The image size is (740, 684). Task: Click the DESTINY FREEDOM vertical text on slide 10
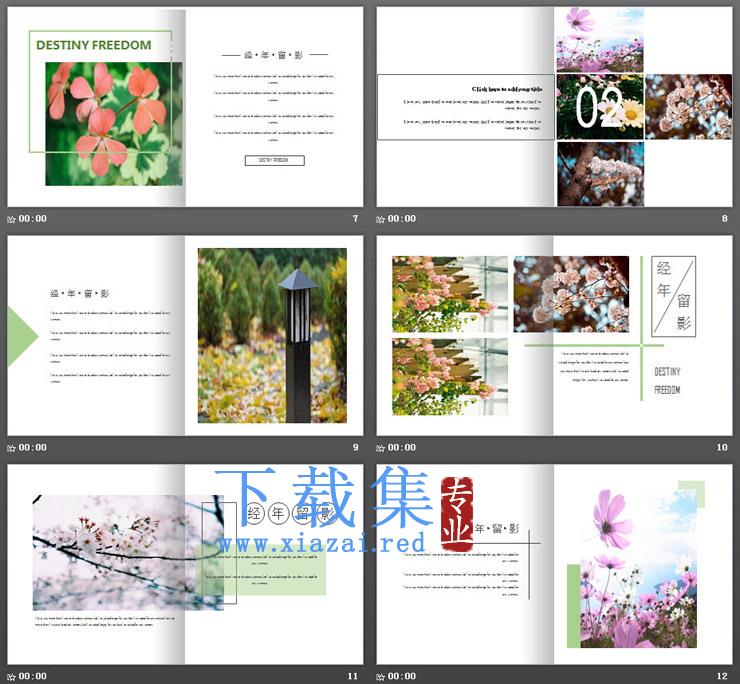[667, 380]
